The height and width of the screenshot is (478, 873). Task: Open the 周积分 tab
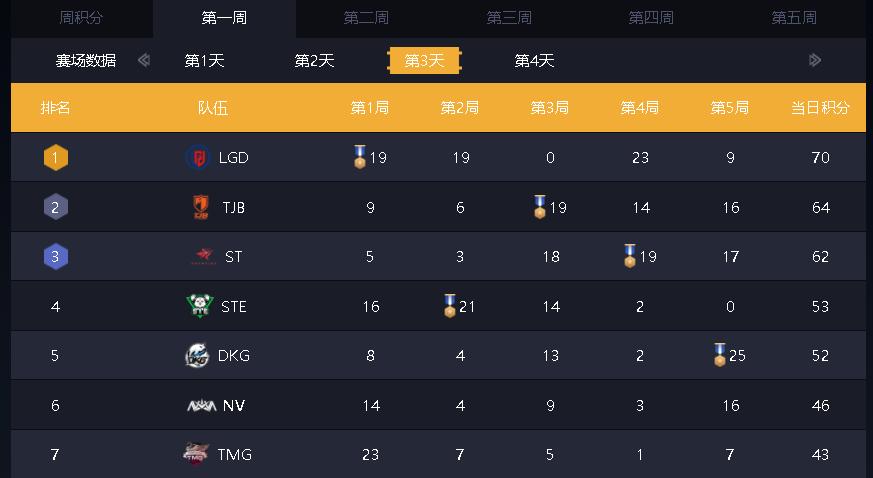point(81,18)
